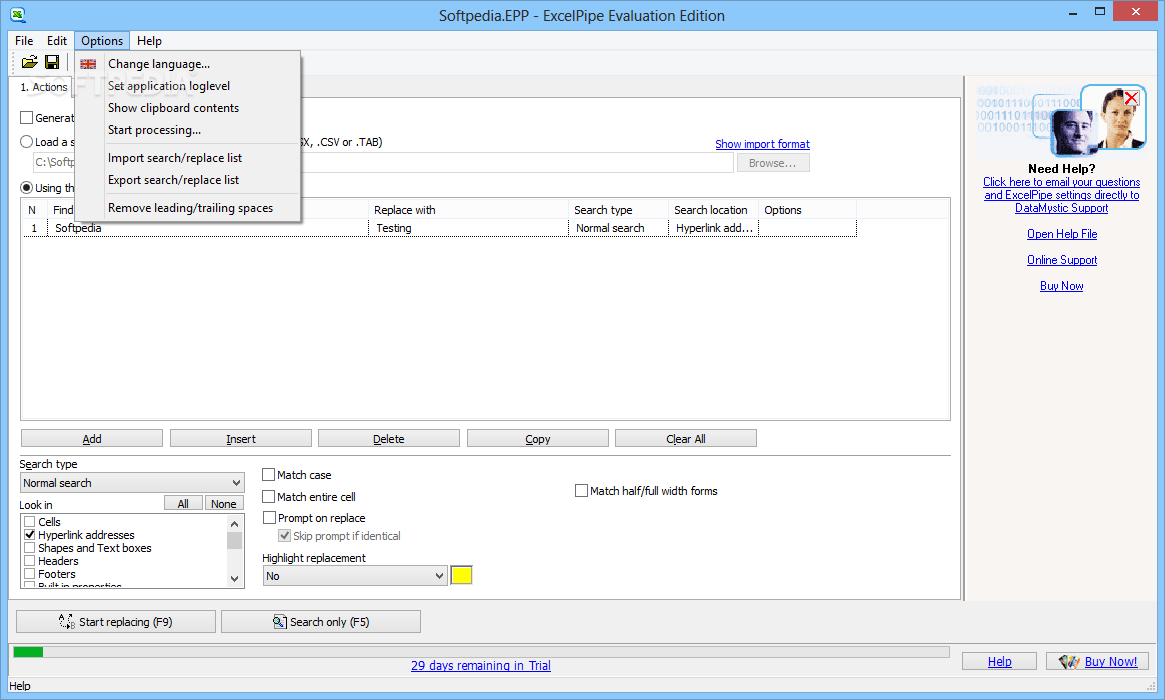Click the Search location column header

click(x=711, y=210)
